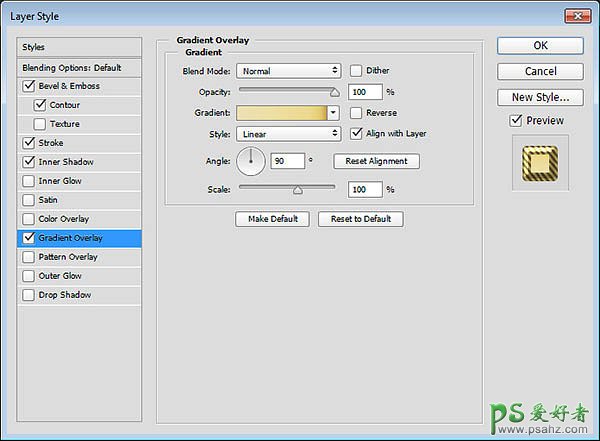Screen dimensions: 600x441
Task: Click the gold gradient swatch
Action: click(x=281, y=113)
